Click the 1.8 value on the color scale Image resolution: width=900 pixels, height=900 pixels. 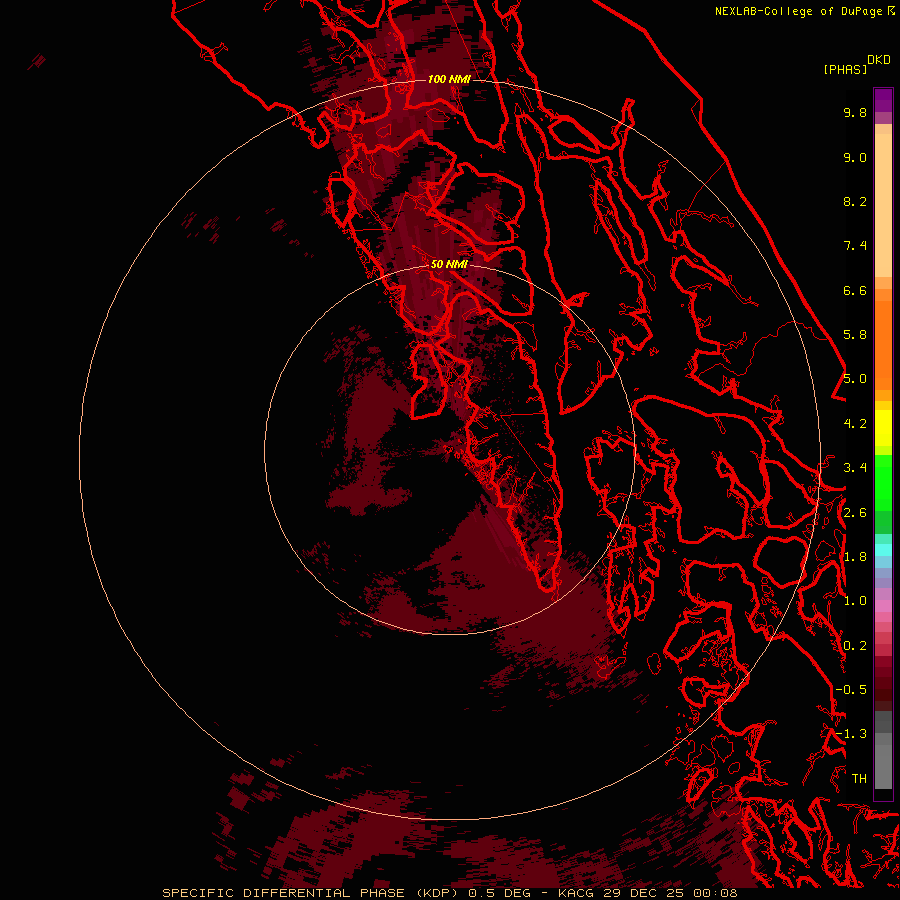pos(855,557)
